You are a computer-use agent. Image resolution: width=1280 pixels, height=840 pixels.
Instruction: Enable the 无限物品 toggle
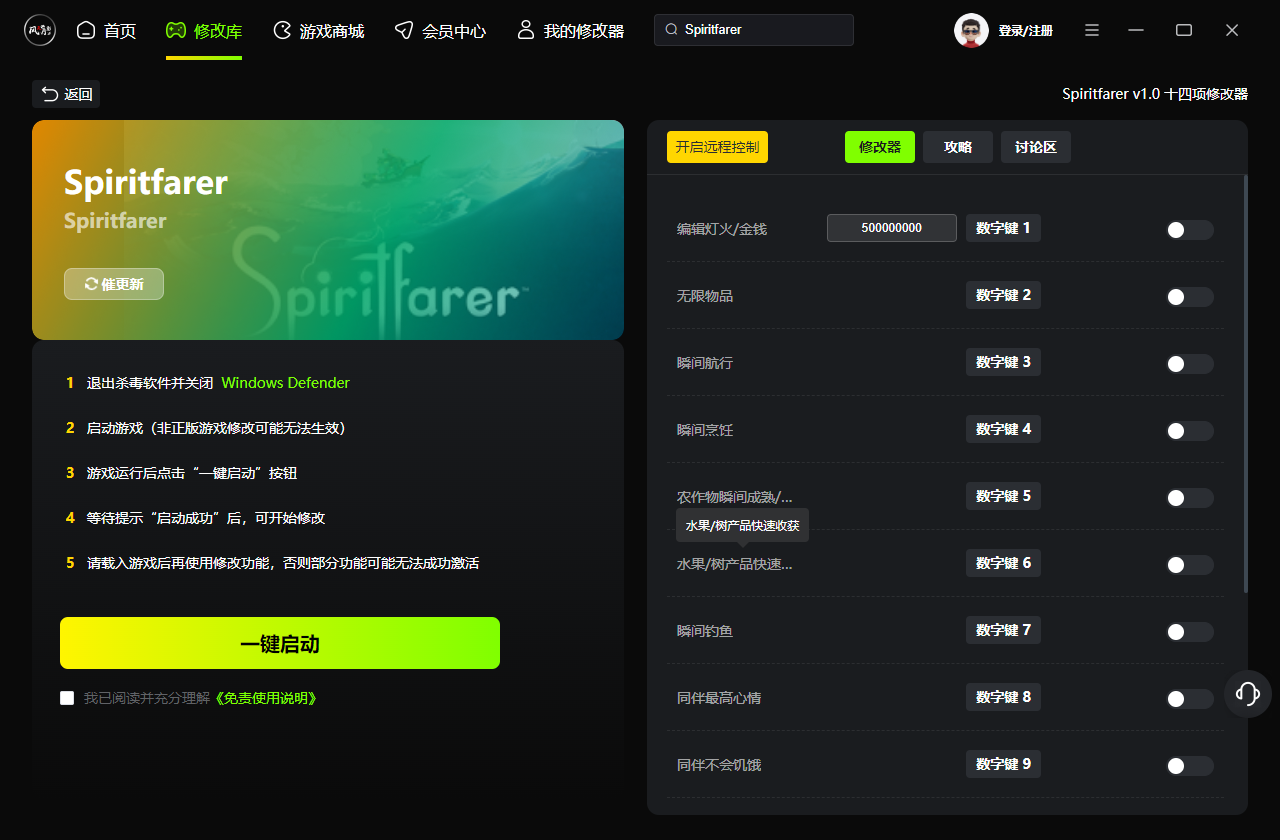1189,297
